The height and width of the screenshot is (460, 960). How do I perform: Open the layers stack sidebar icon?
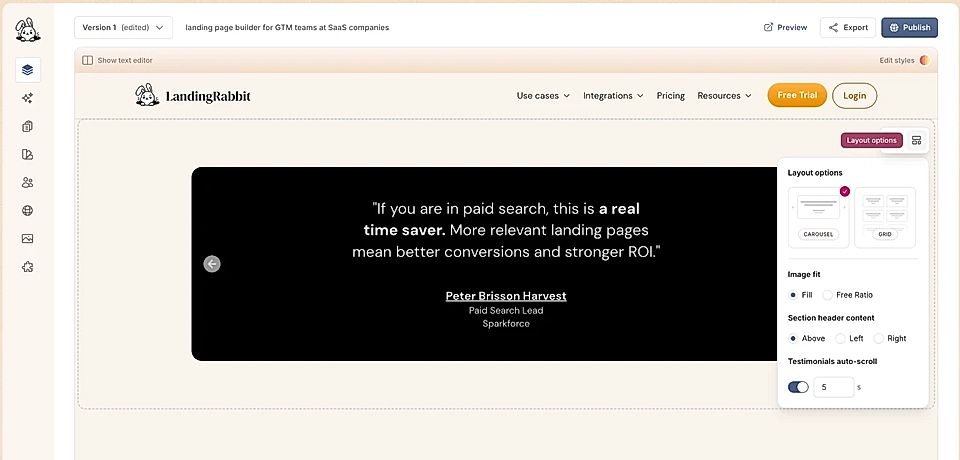(28, 70)
